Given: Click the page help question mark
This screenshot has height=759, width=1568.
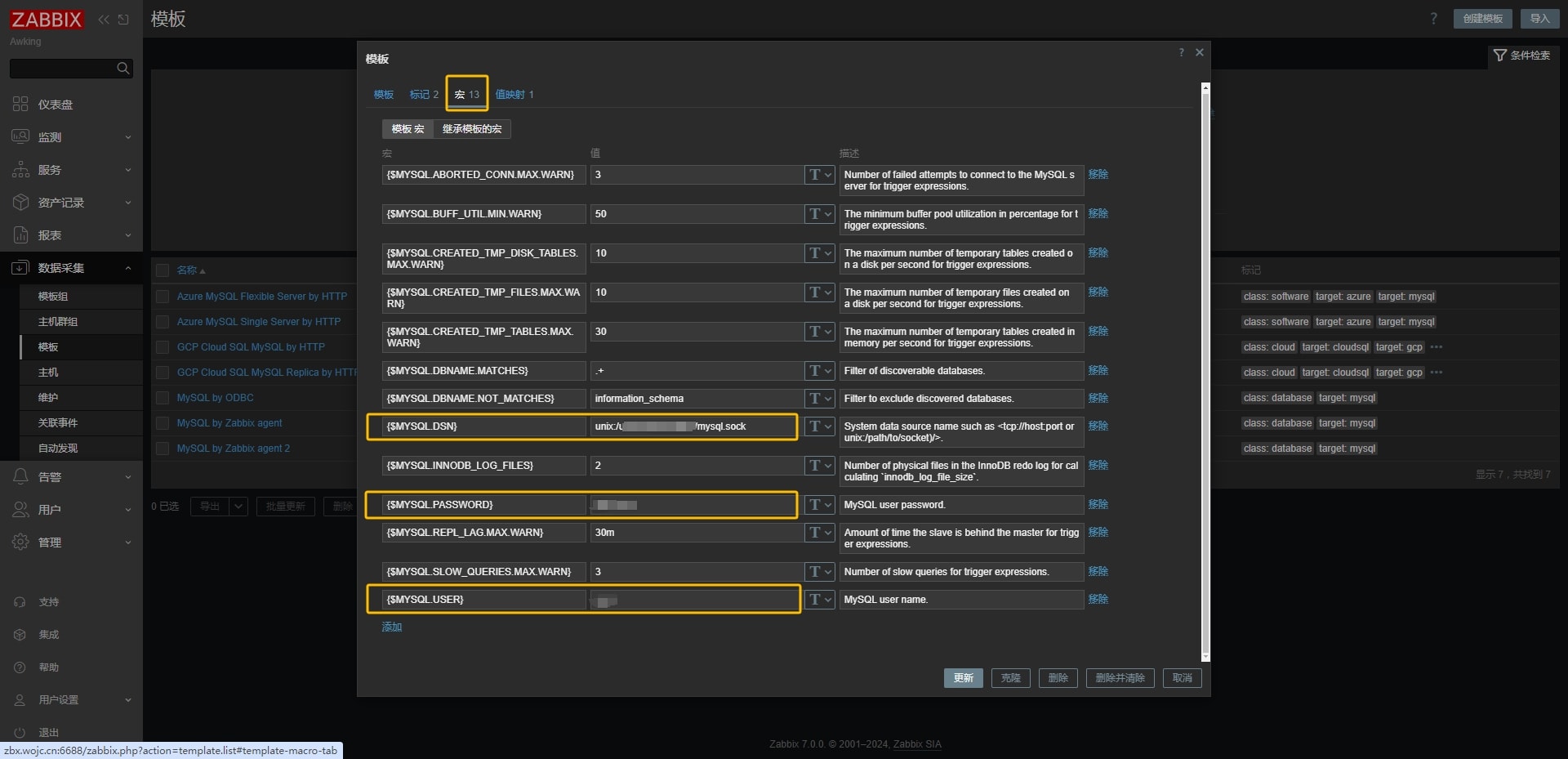Looking at the screenshot, I should click(x=1433, y=19).
